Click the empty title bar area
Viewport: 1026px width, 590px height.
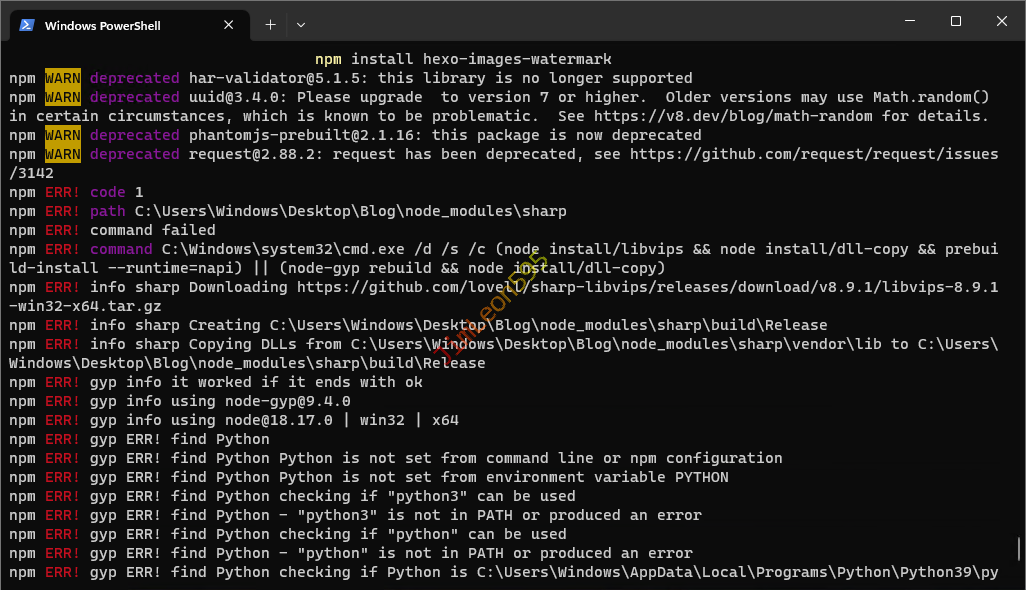600,21
